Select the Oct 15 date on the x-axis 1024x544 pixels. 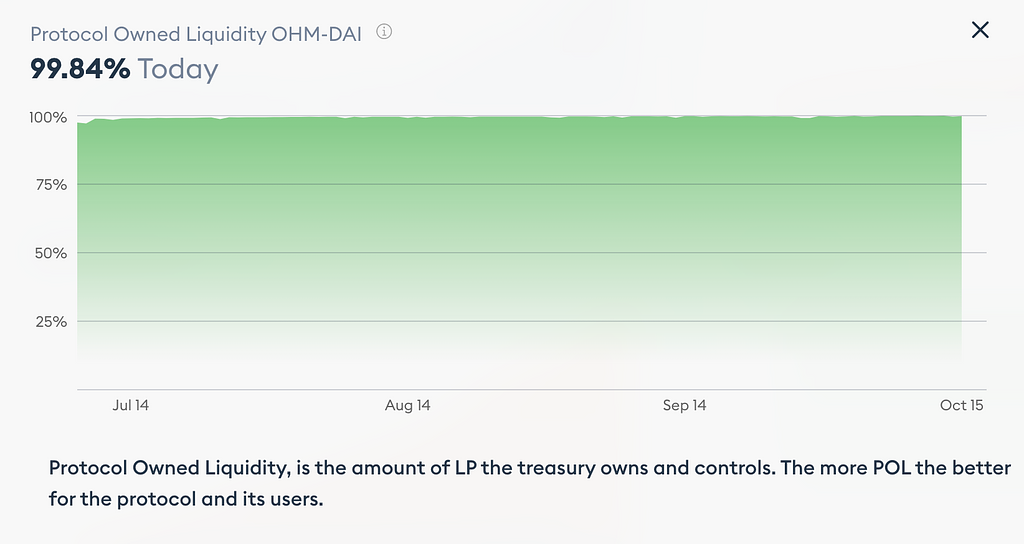(x=960, y=405)
